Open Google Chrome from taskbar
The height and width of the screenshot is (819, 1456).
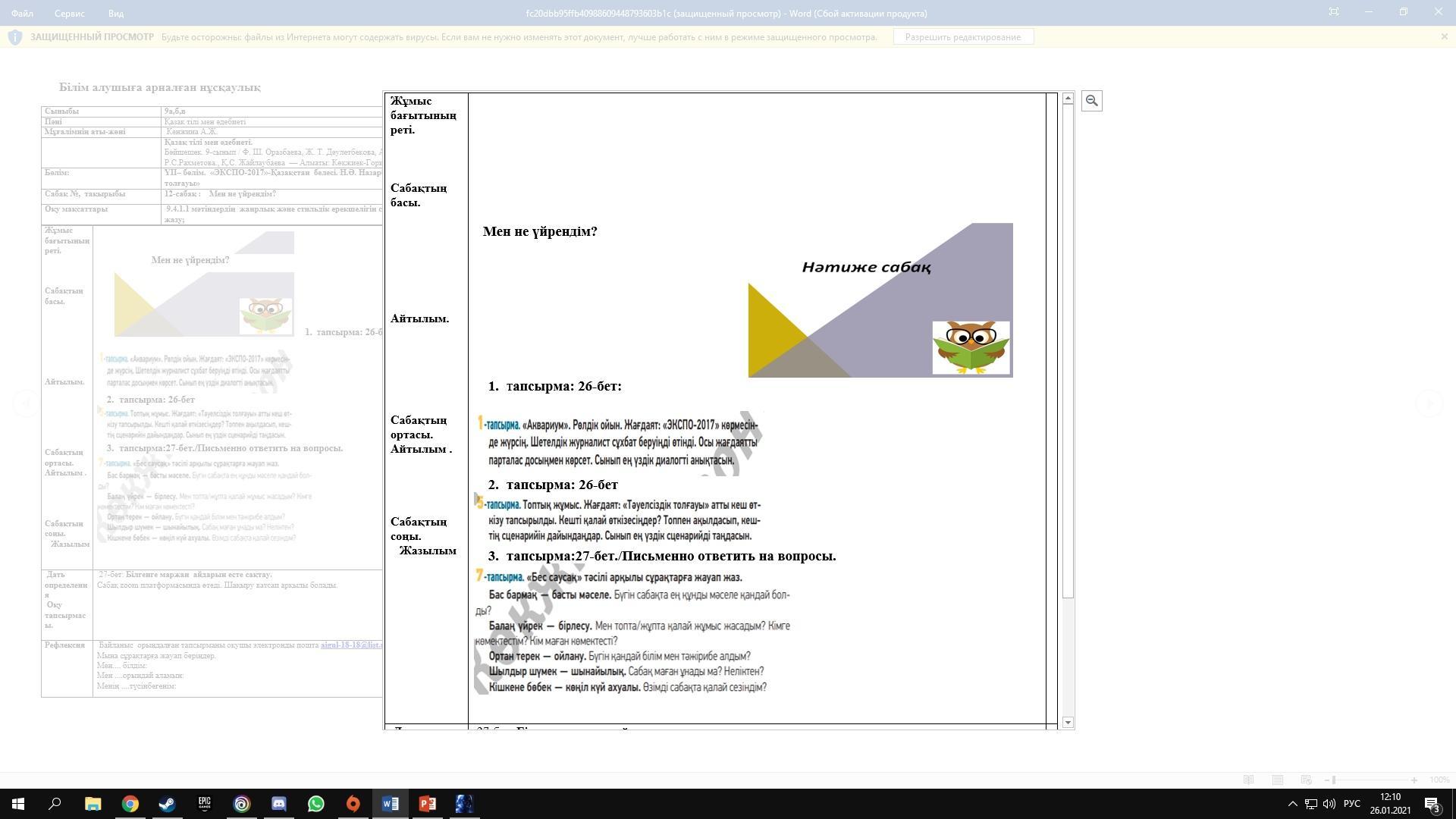pos(130,804)
